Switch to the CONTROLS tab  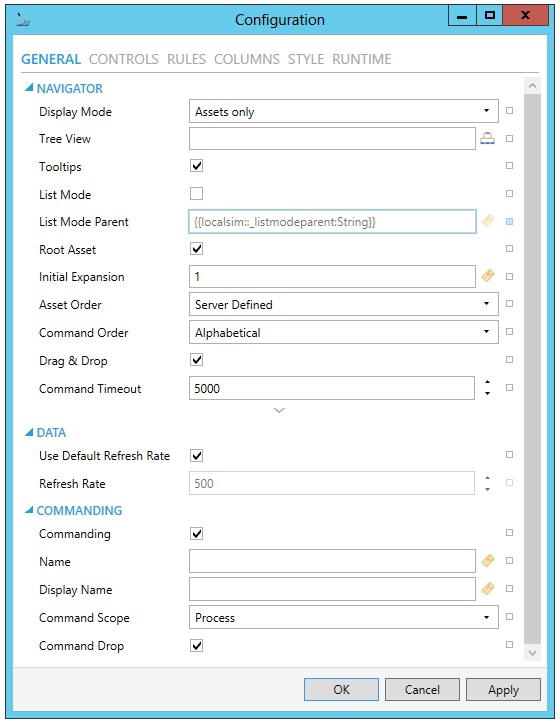point(124,59)
